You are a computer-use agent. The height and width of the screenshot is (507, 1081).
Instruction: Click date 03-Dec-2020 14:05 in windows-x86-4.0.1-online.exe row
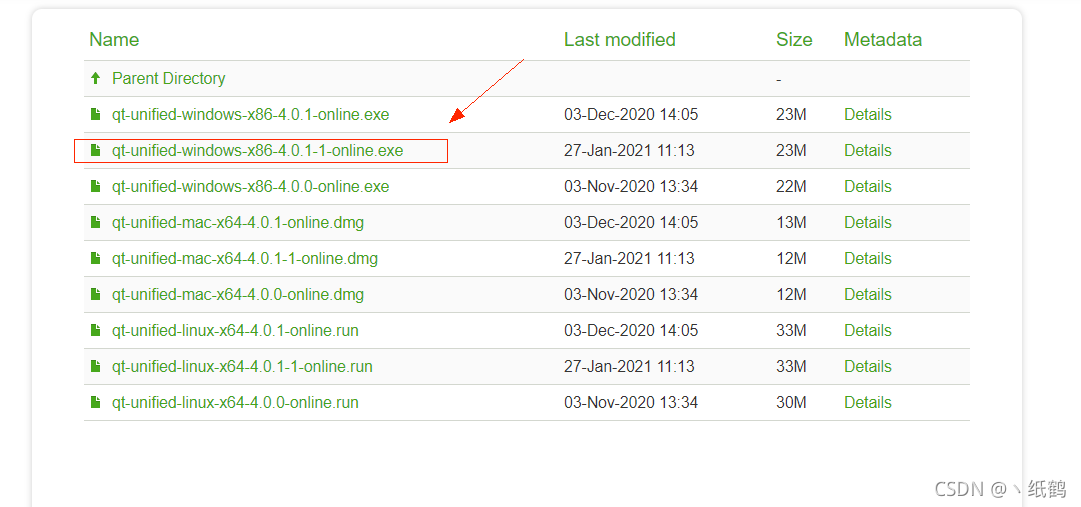[x=631, y=115]
